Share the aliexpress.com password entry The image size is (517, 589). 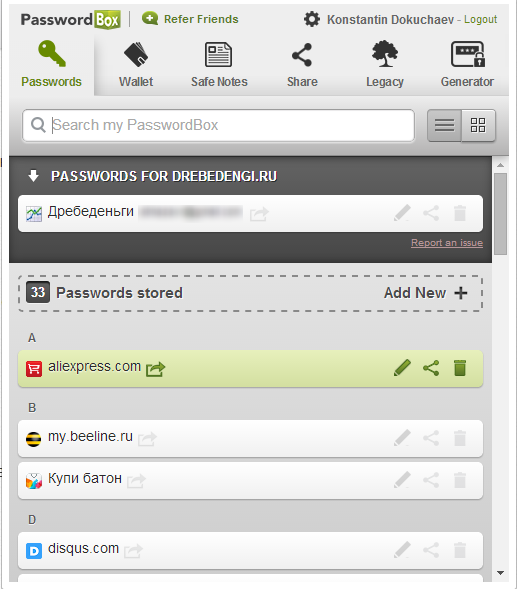431,368
